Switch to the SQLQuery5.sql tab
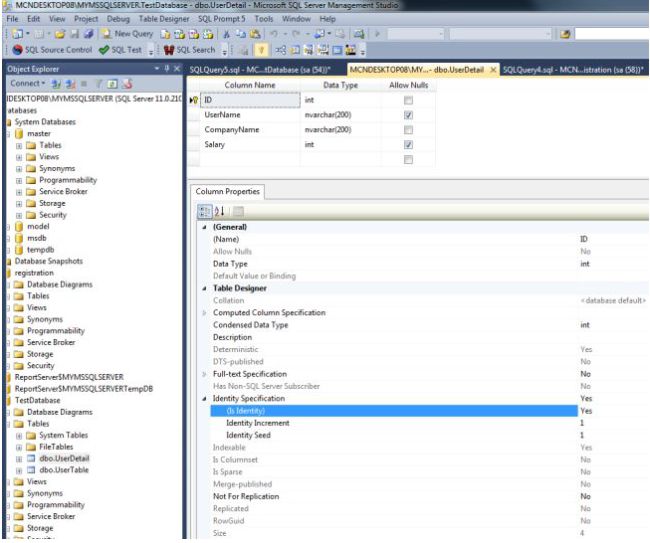 pos(260,70)
